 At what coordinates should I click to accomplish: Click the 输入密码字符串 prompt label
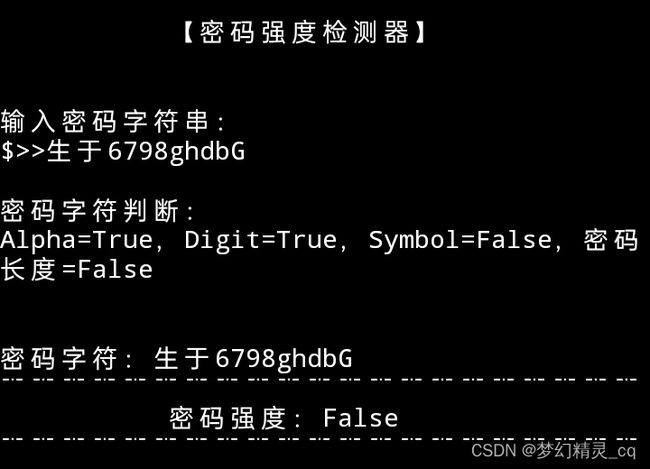[105, 122]
